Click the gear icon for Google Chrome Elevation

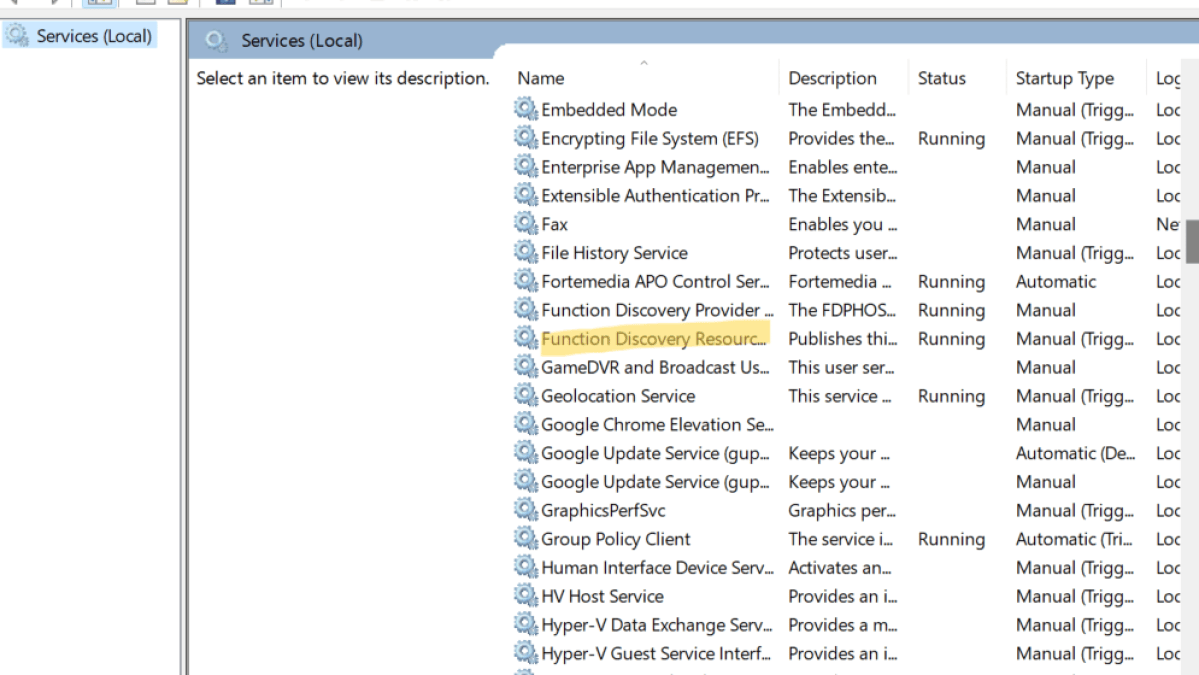pyautogui.click(x=525, y=424)
